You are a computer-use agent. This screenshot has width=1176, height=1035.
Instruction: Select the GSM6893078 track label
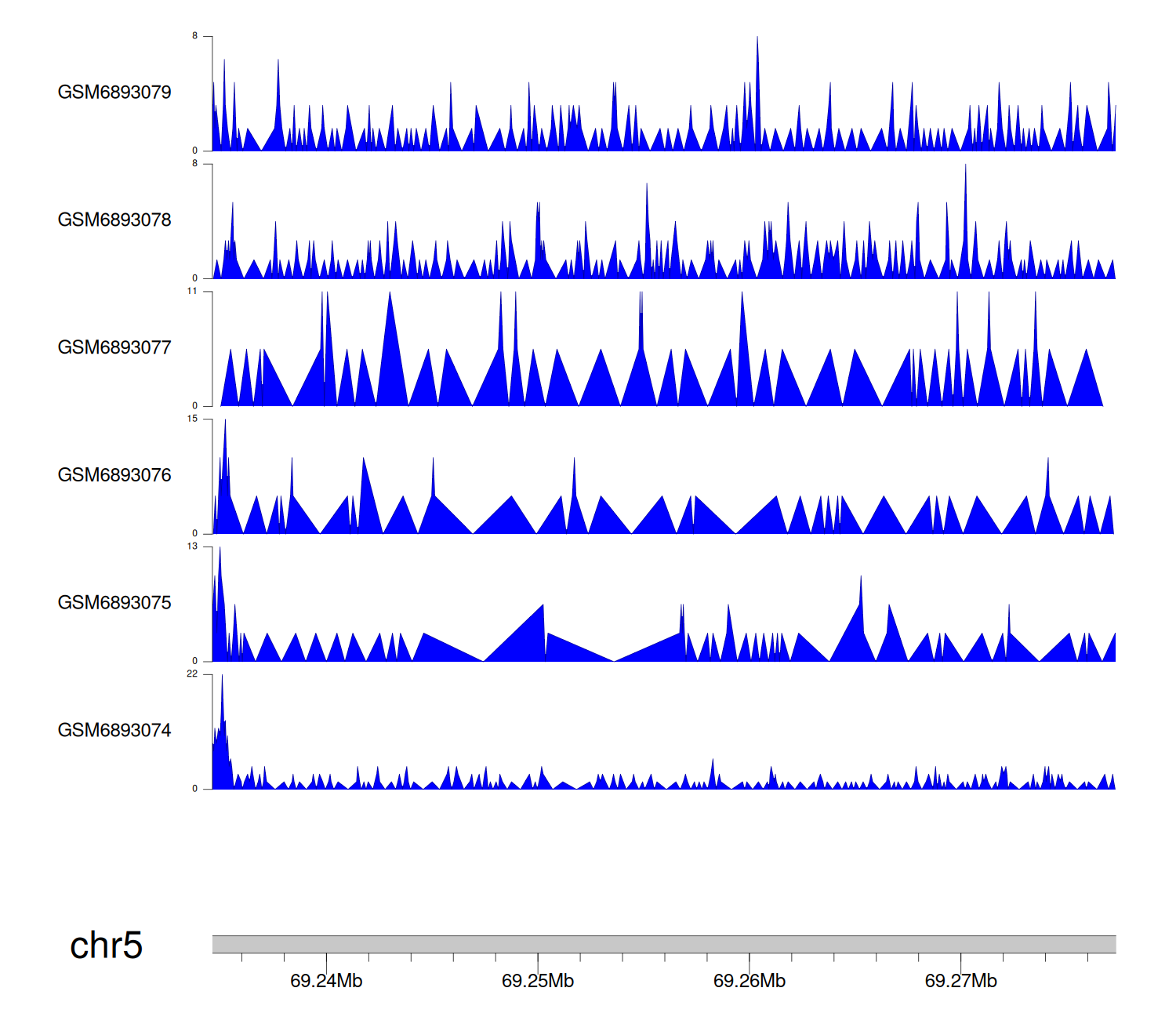click(114, 220)
